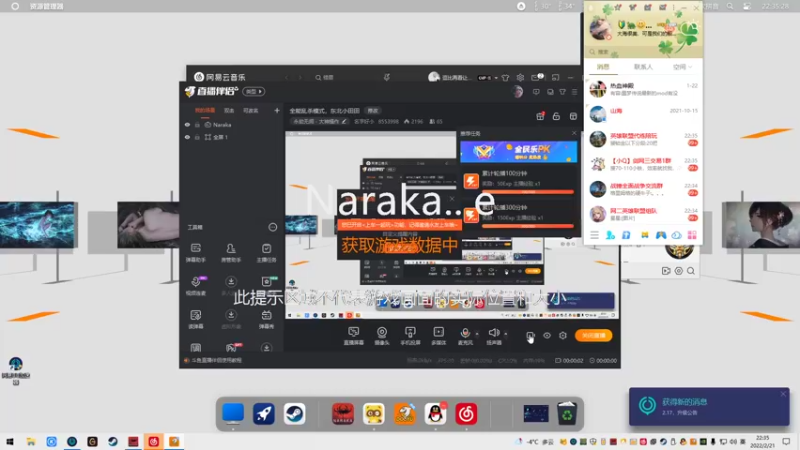The image size is (800, 450).
Task: Open QQ main menu hamburger icon
Action: pos(594,235)
